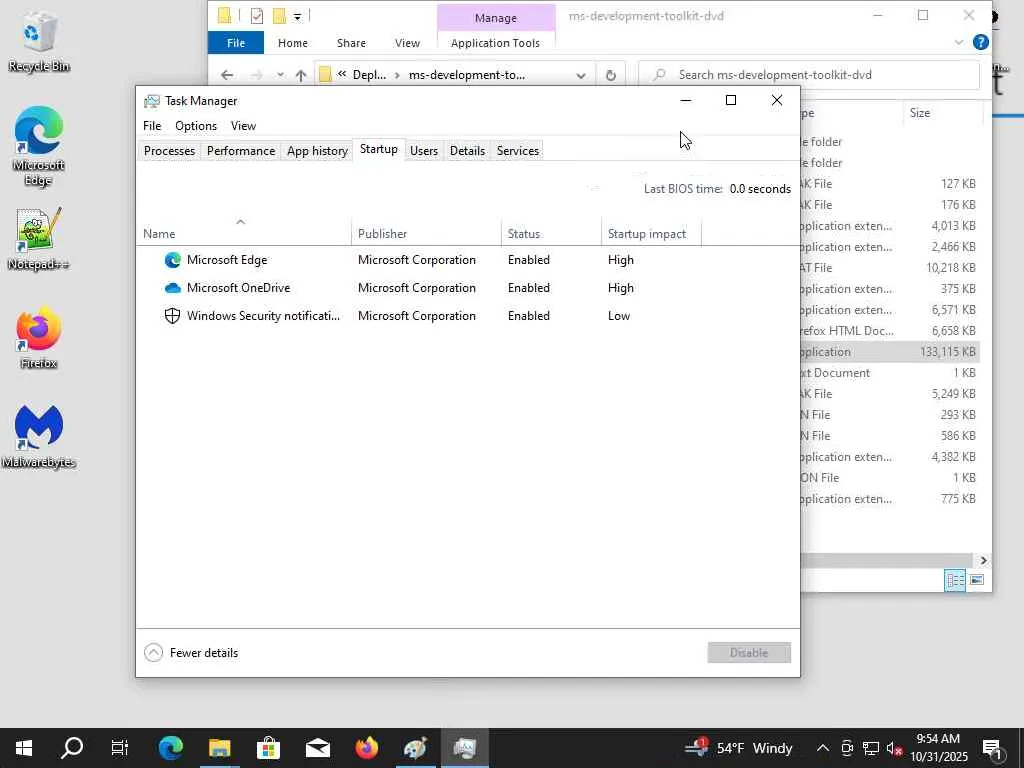
Task: Switch to the Services tab
Action: click(x=518, y=151)
